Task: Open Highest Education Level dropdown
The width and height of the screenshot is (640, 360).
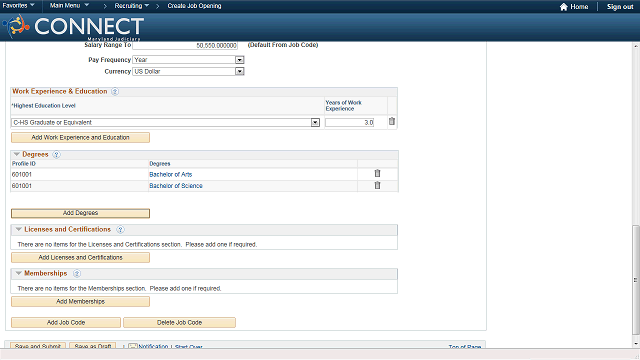Action: coord(315,122)
